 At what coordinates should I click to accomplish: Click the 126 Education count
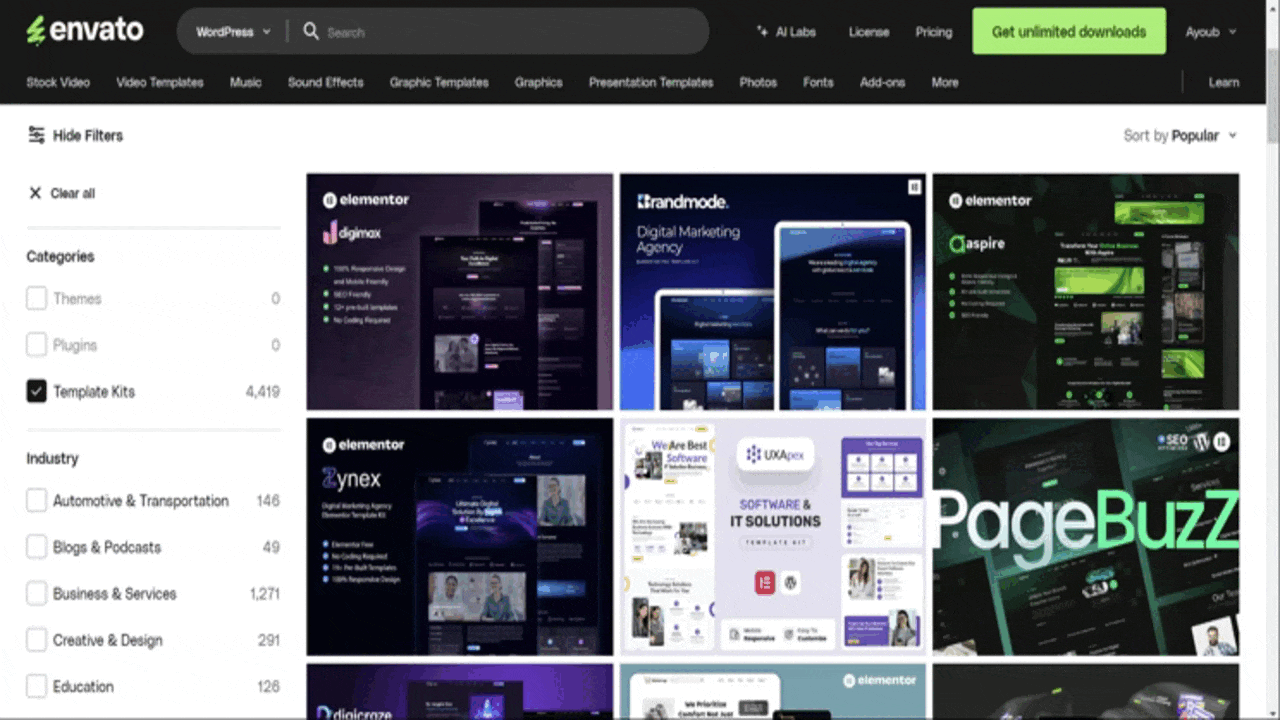[268, 687]
